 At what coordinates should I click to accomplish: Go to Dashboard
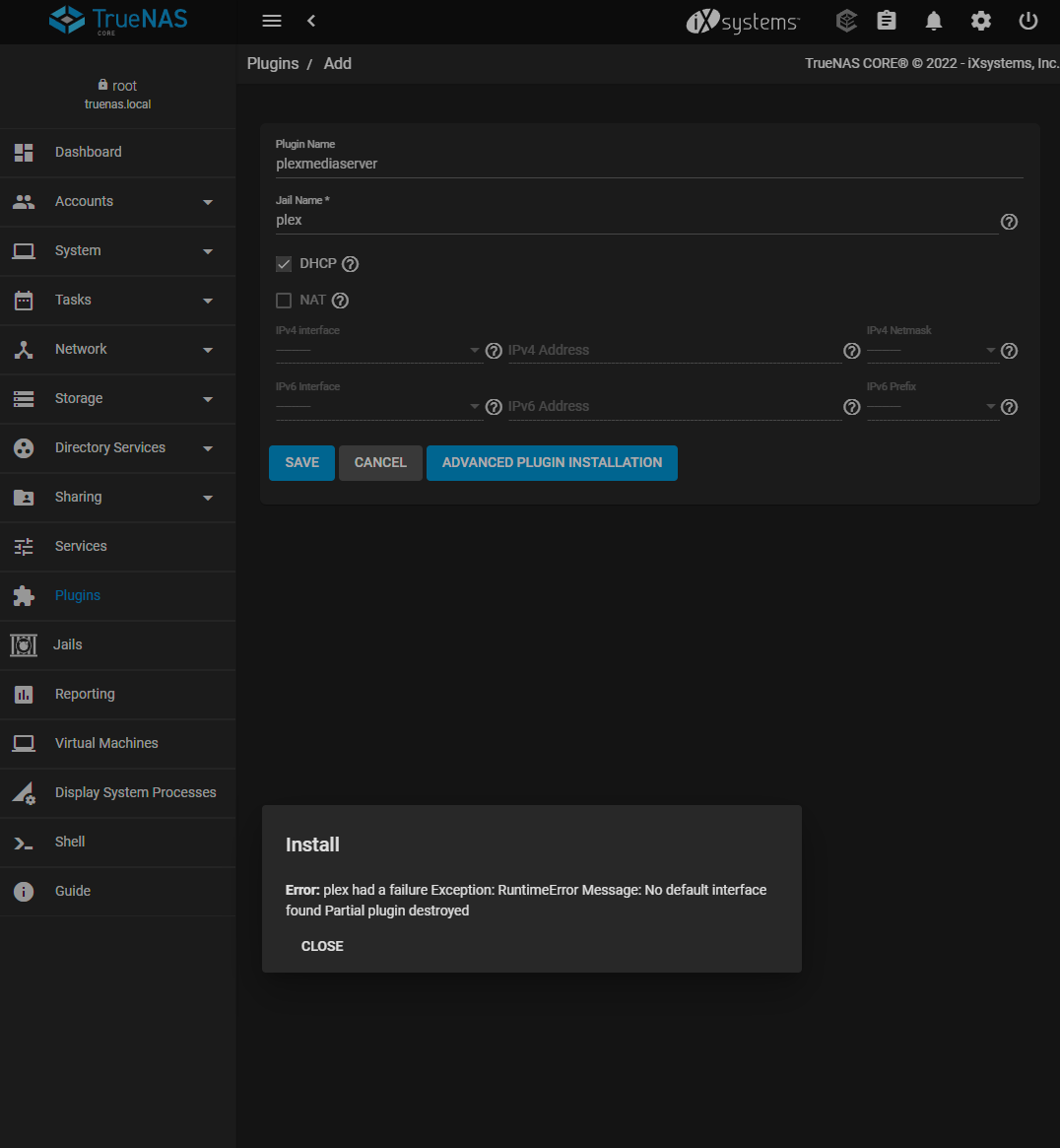tap(117, 153)
